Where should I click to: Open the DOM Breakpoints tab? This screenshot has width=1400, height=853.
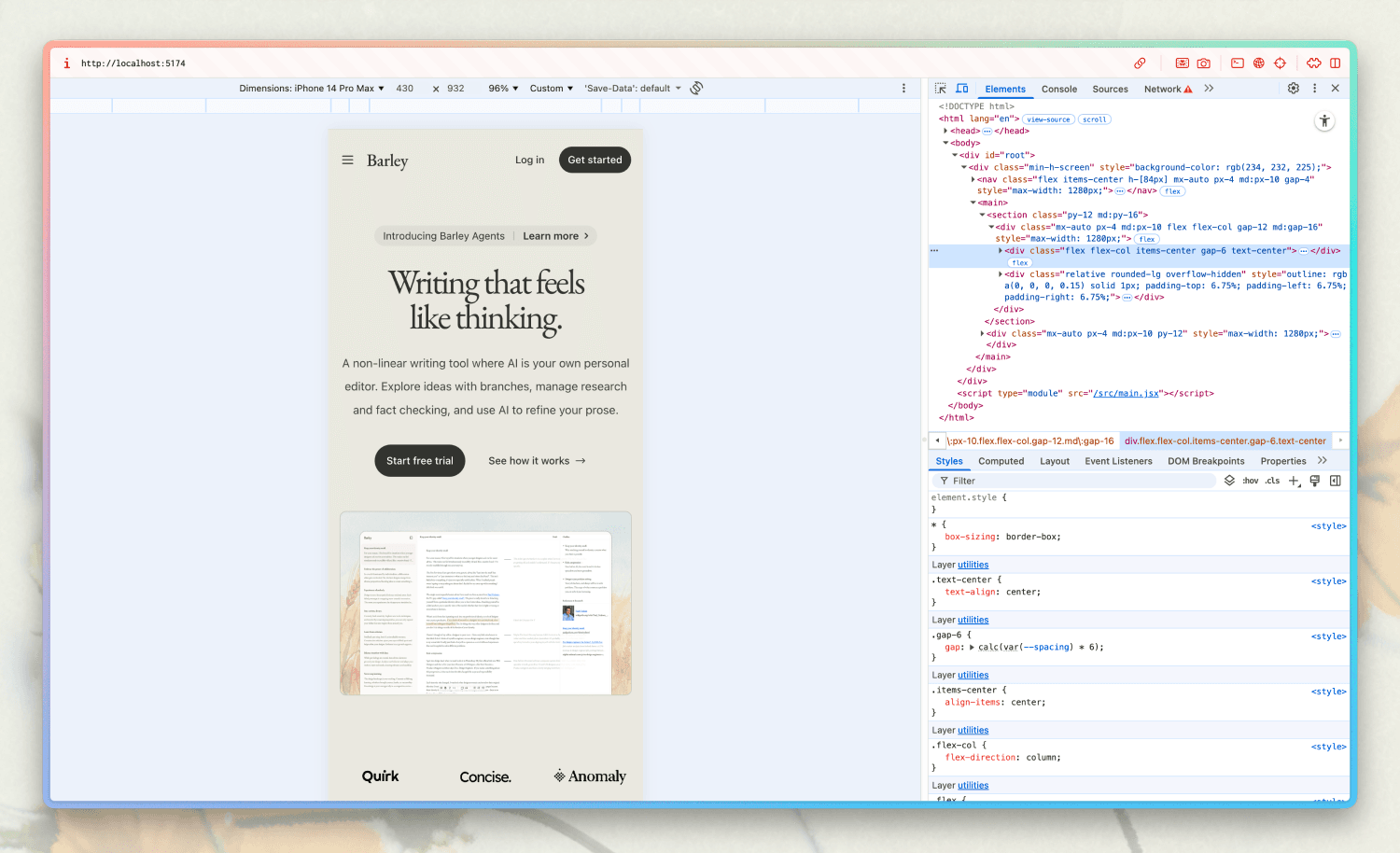1206,461
